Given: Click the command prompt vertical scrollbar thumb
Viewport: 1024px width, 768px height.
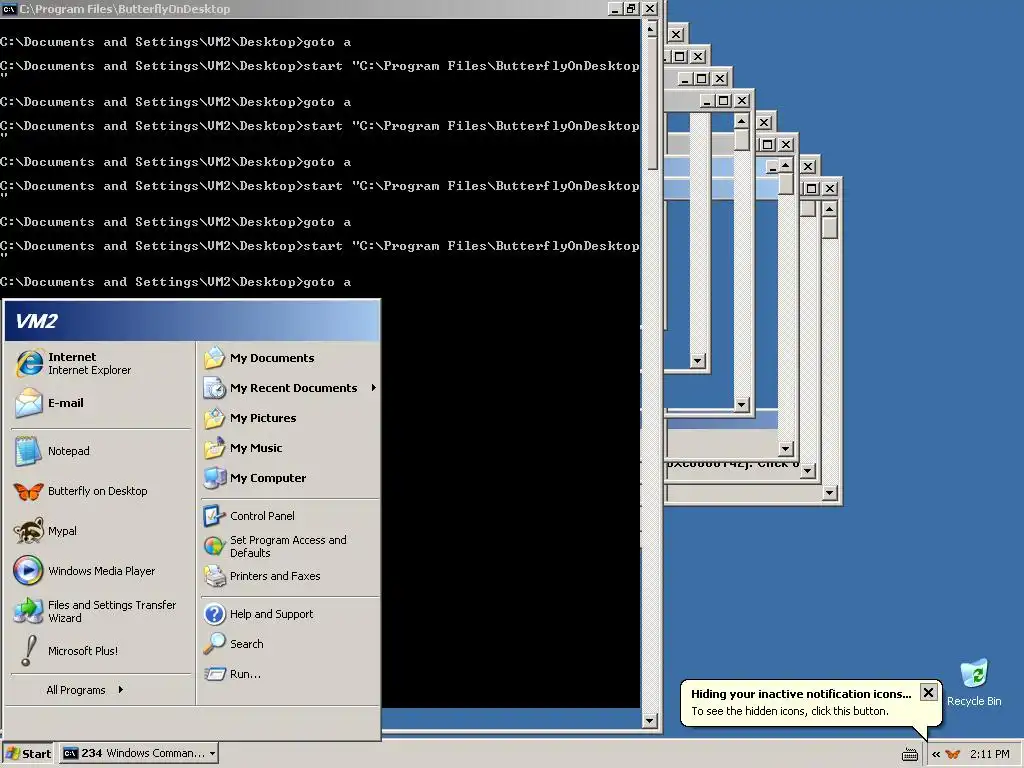Looking at the screenshot, I should point(650,104).
